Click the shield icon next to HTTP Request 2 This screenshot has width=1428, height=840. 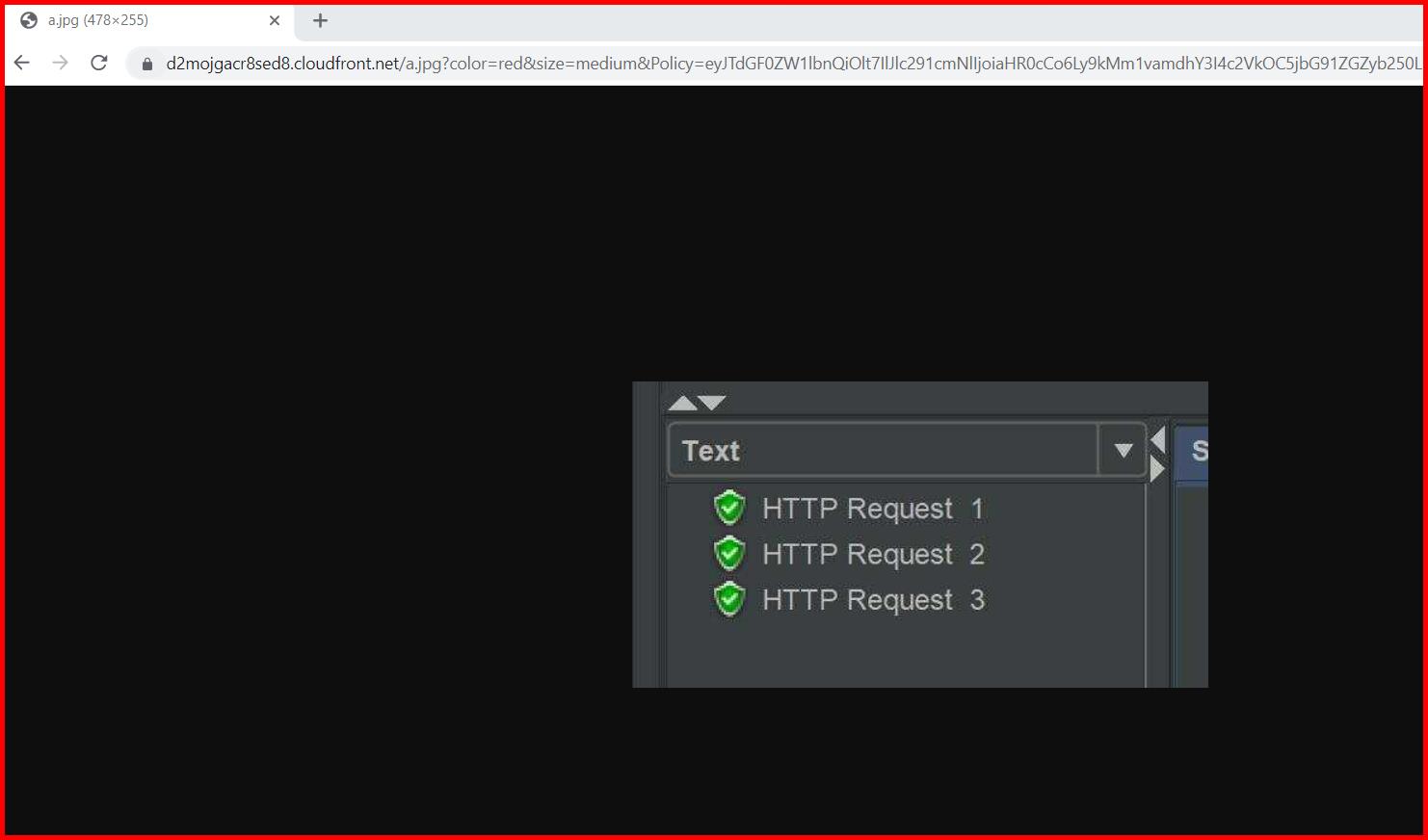click(x=729, y=554)
